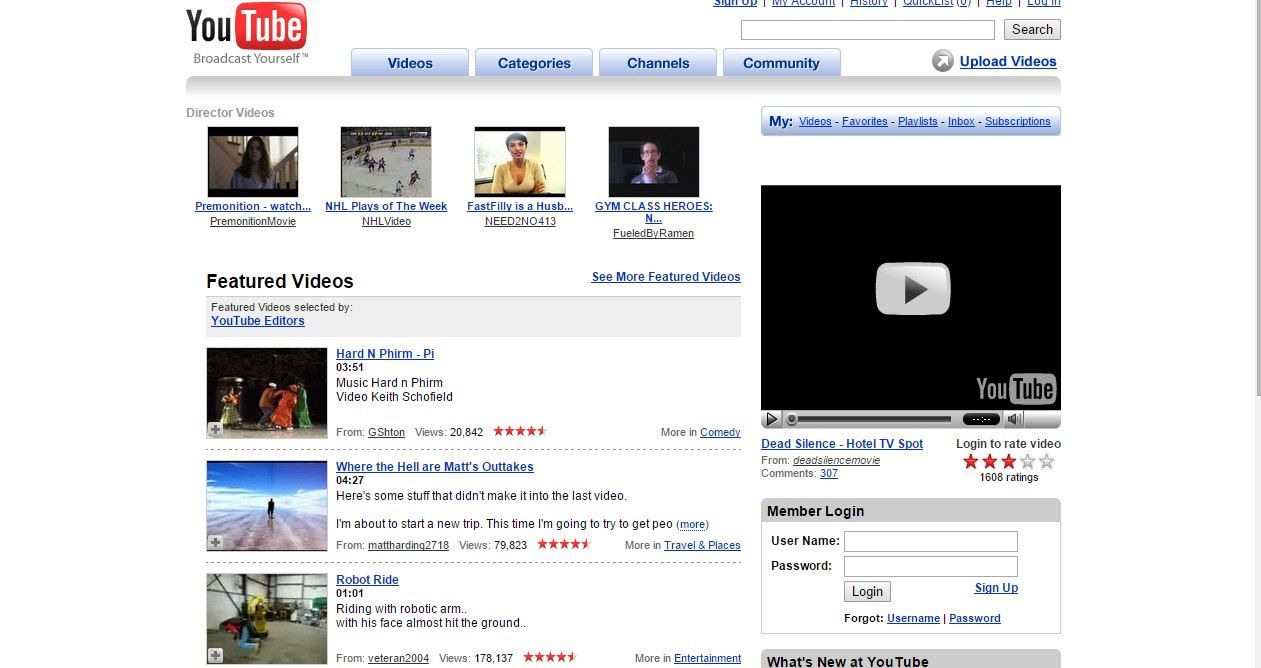Expand description with the (more) link

tap(692, 524)
